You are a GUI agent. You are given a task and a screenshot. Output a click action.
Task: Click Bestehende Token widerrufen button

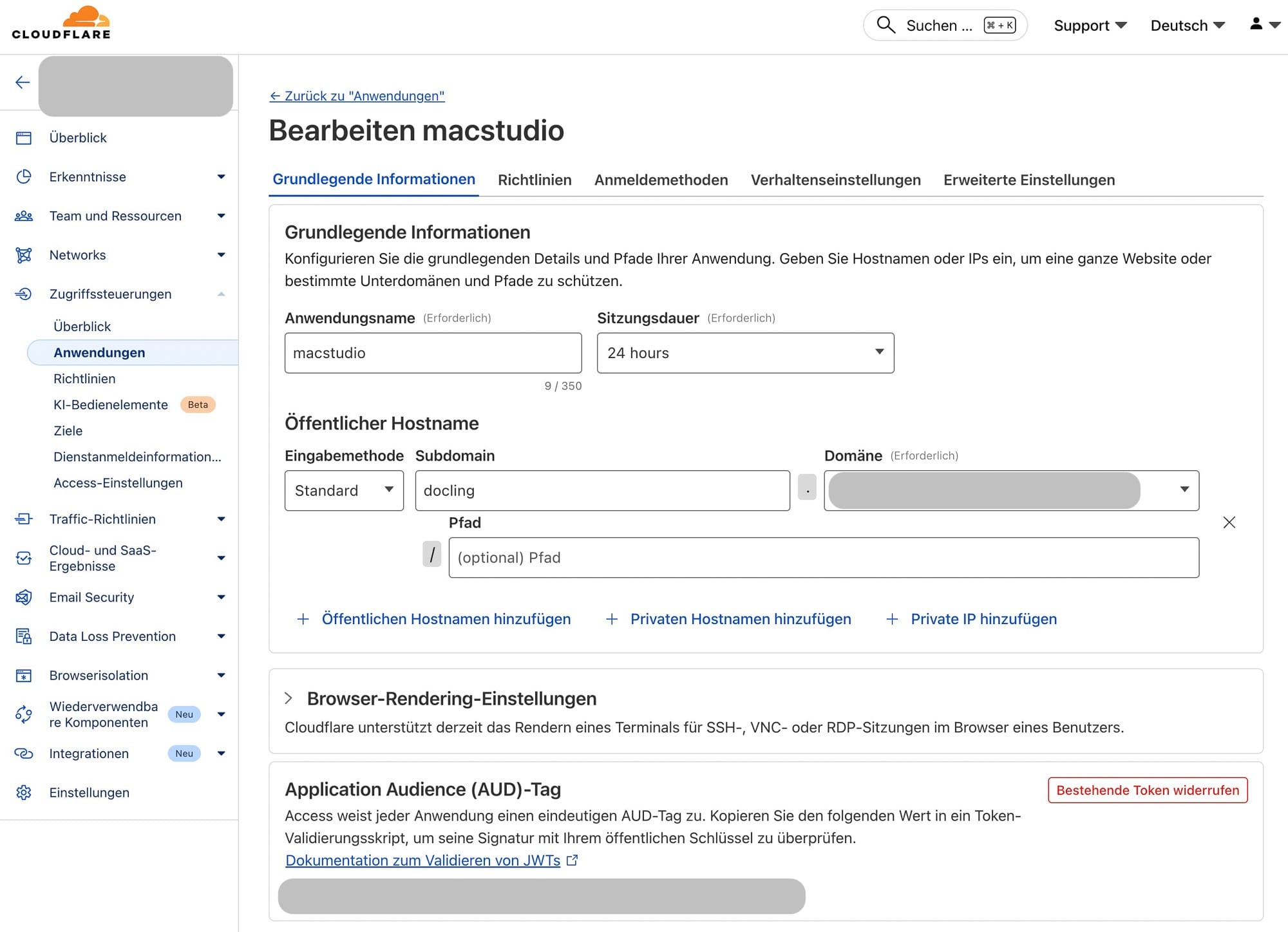1147,790
